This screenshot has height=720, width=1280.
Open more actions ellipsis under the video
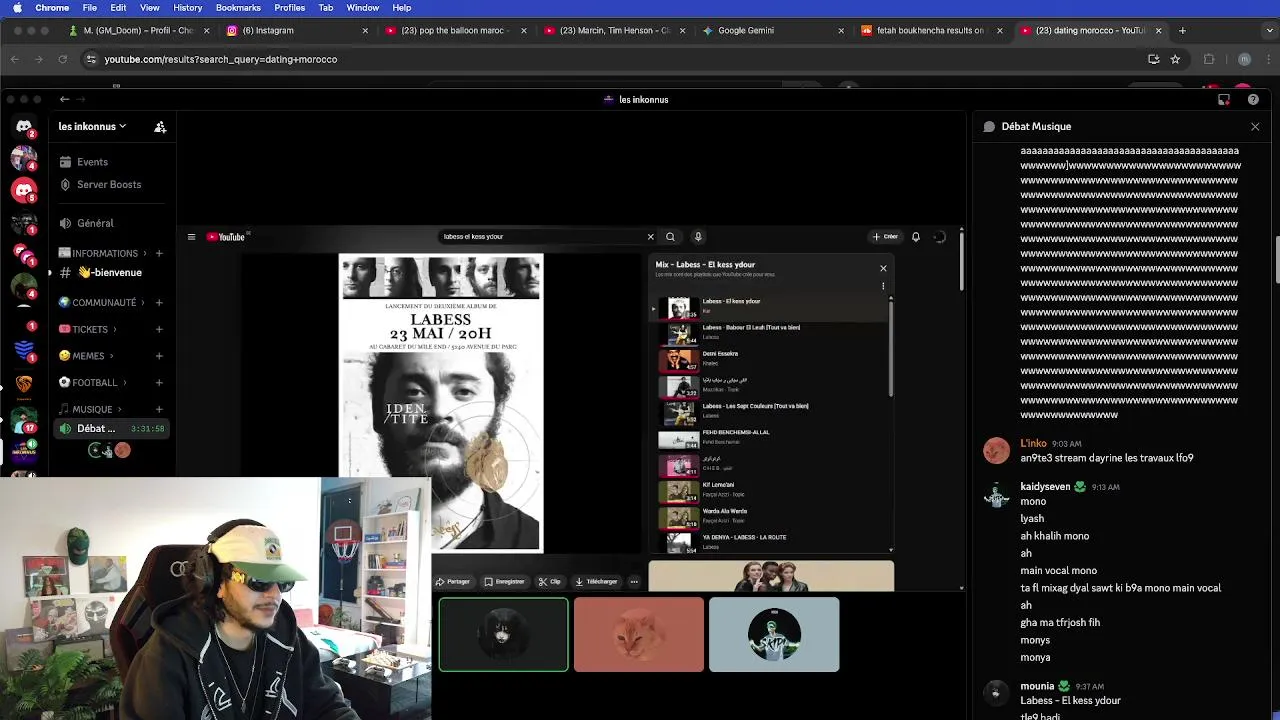click(634, 582)
